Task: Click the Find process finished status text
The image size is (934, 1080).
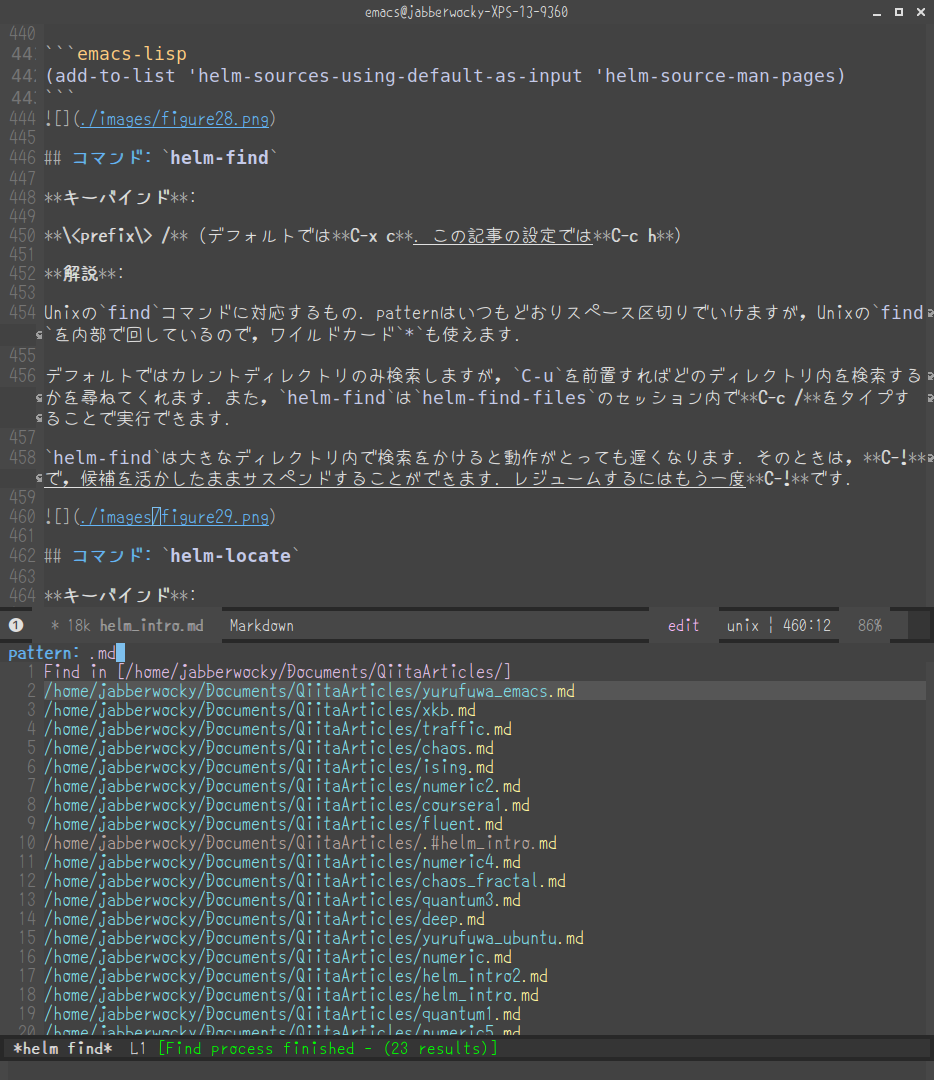Action: [328, 1048]
